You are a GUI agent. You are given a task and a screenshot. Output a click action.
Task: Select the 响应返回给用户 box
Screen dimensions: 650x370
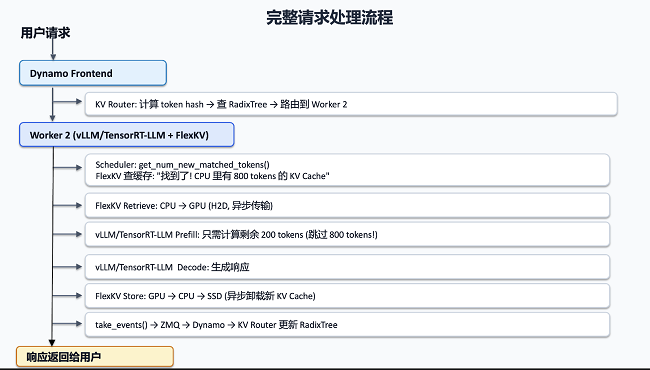point(95,357)
